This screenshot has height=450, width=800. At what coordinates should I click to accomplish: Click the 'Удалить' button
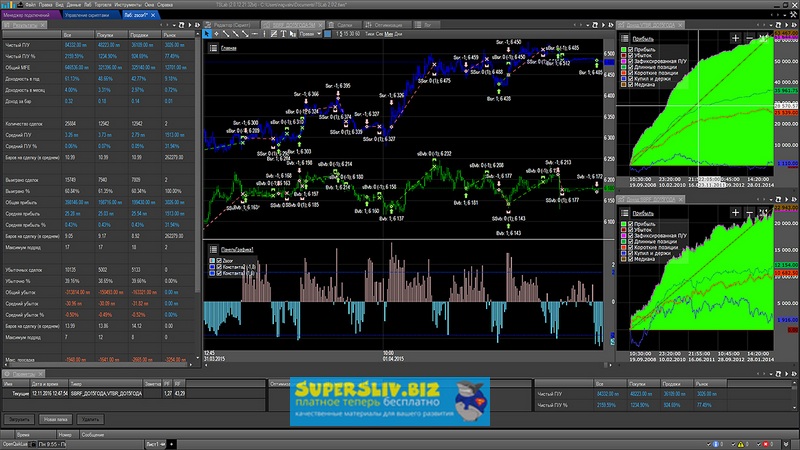(x=92, y=420)
